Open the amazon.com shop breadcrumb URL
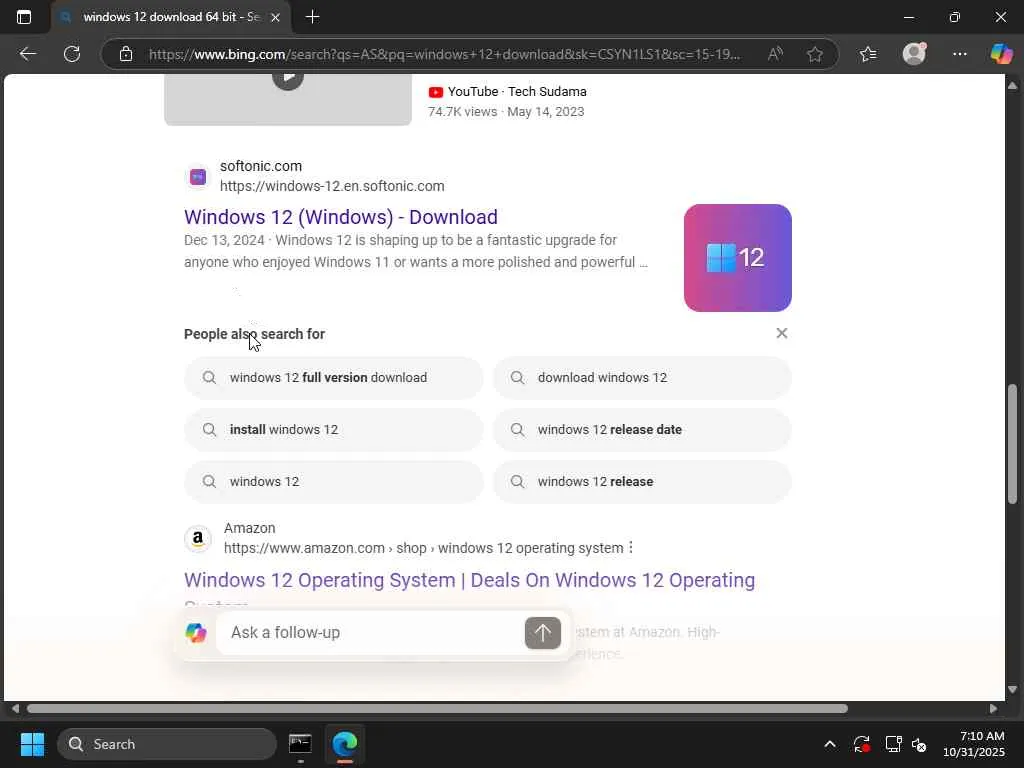Screen dimensions: 1024x768 [423, 548]
